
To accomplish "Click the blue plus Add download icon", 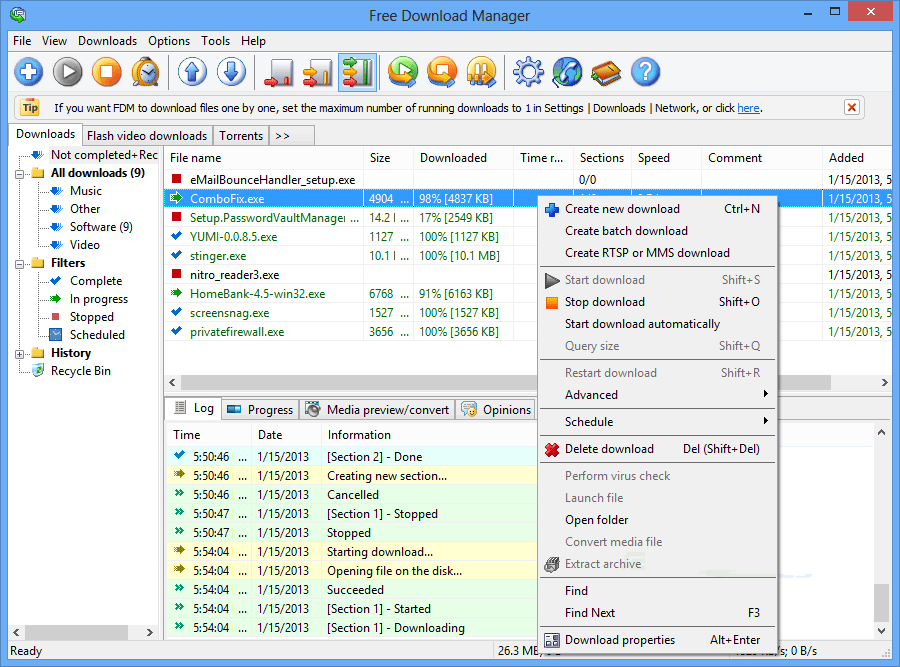I will [x=27, y=72].
